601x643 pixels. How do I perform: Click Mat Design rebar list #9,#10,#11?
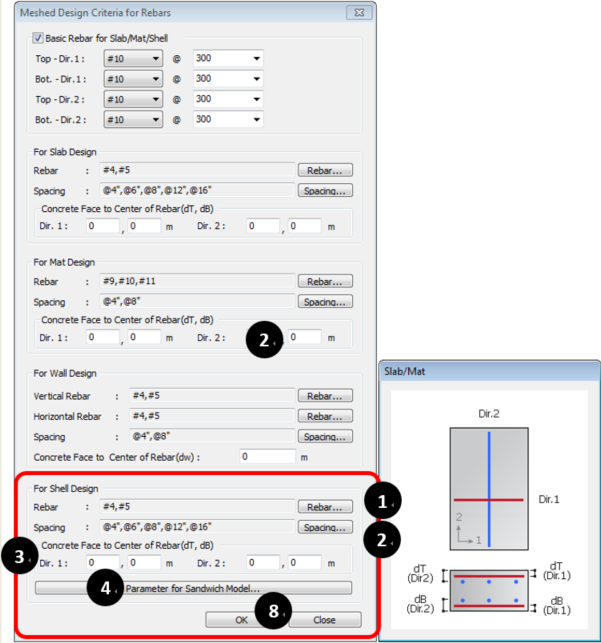tap(197, 281)
